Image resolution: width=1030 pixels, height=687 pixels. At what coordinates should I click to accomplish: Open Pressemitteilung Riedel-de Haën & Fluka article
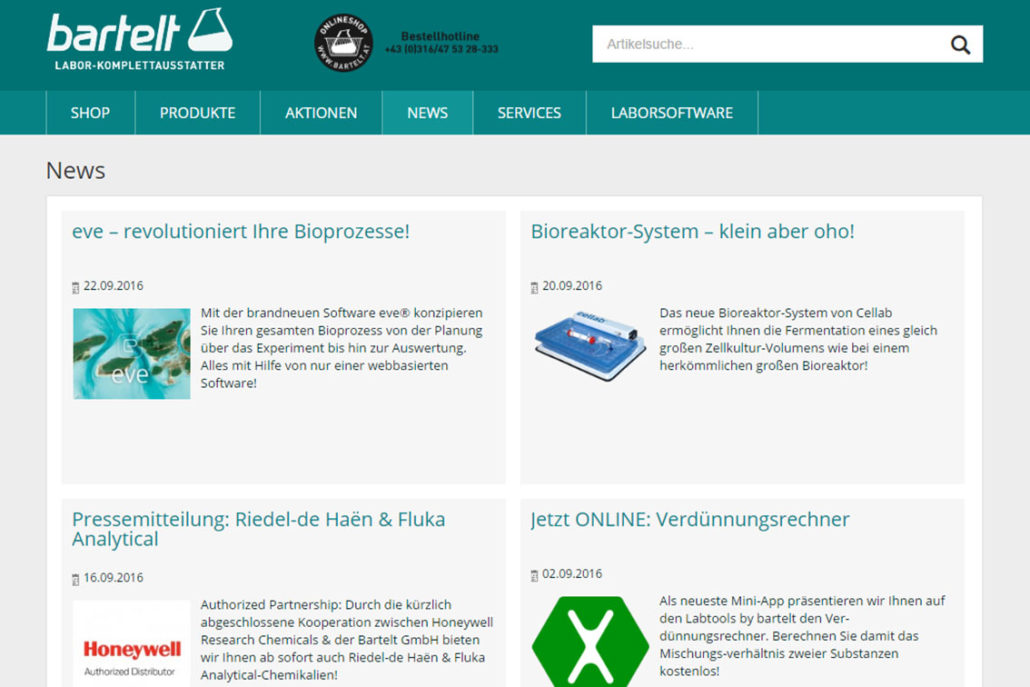pos(258,529)
